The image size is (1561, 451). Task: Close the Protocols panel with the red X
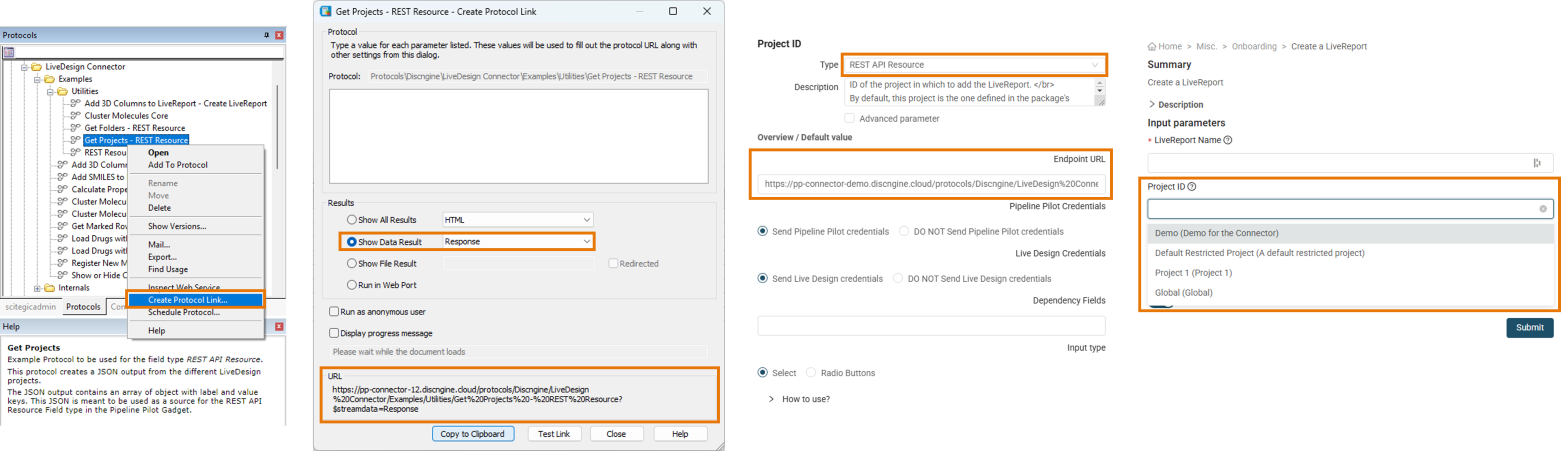coord(279,35)
